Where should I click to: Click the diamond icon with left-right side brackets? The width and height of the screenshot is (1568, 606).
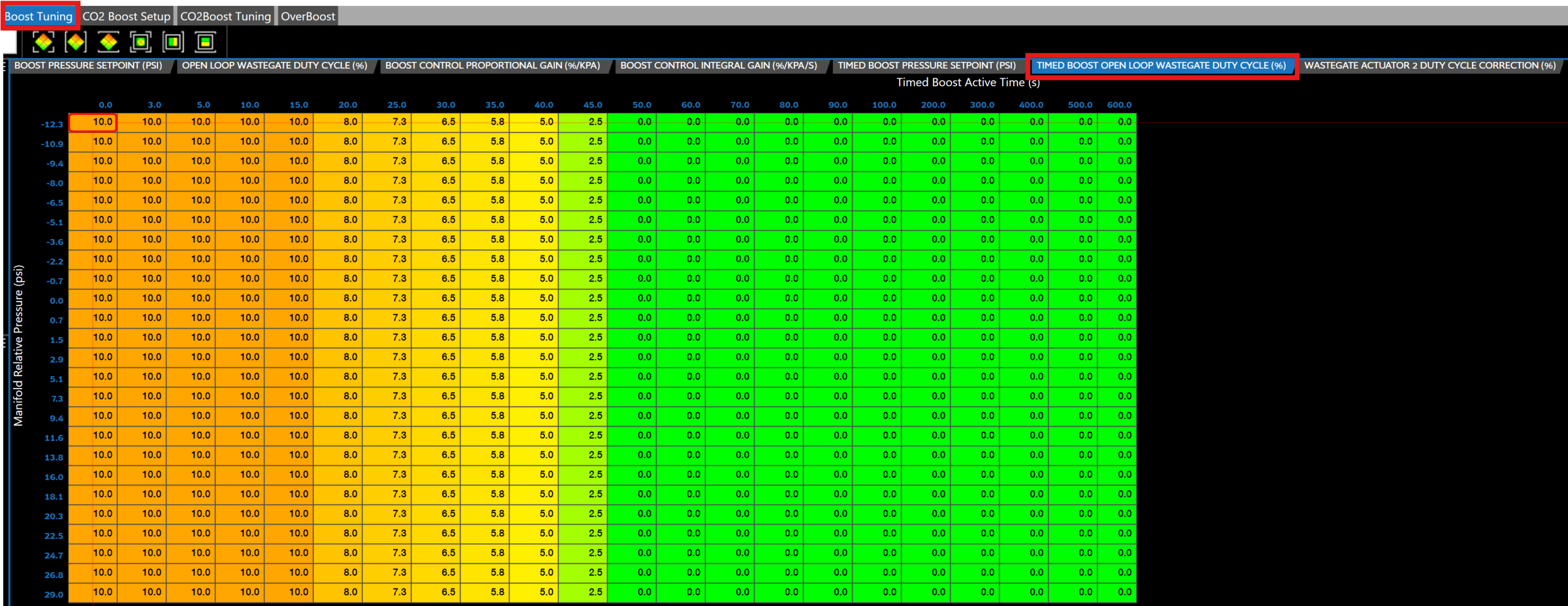(x=76, y=42)
